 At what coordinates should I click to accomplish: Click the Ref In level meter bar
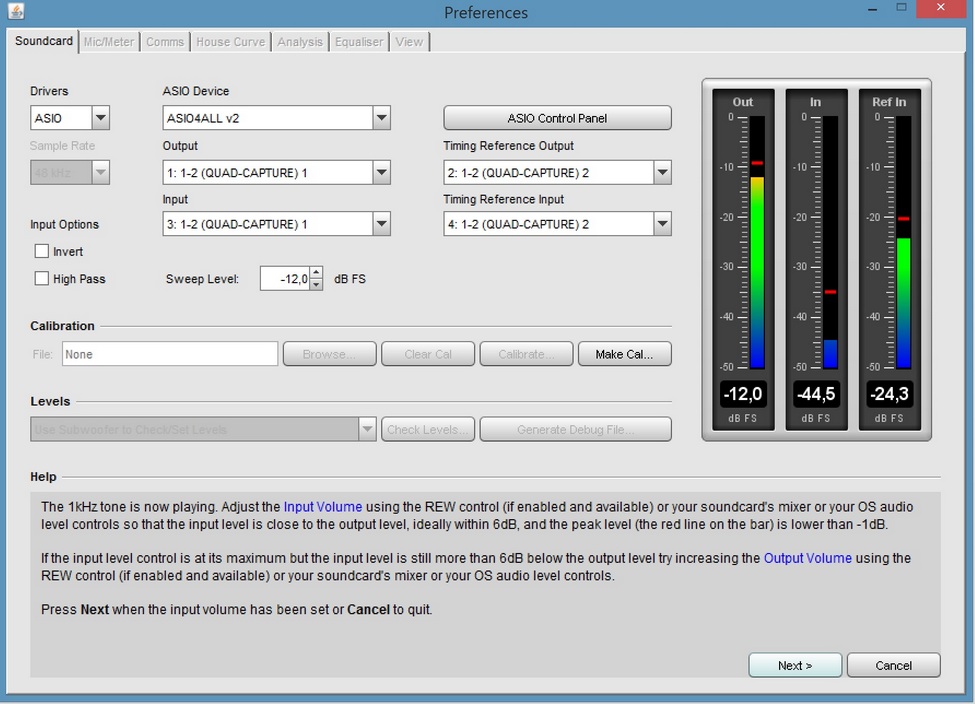[x=903, y=242]
